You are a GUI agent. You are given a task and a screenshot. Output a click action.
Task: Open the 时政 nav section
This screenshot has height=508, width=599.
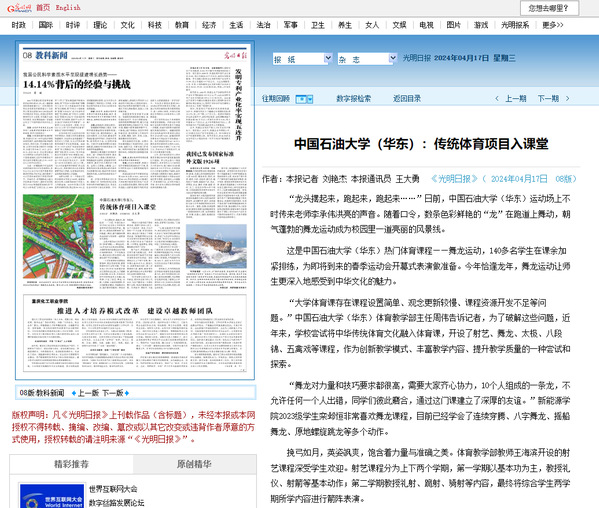(18, 25)
